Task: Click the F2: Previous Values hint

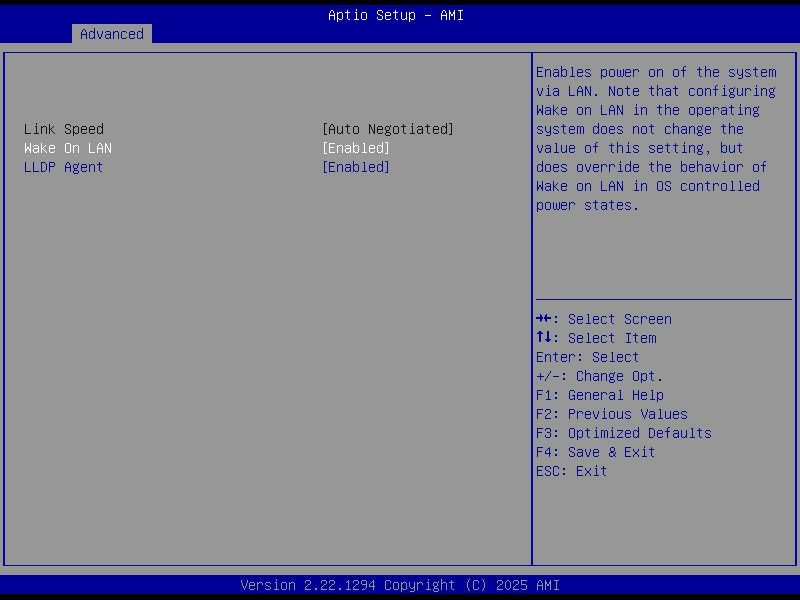Action: (x=612, y=414)
